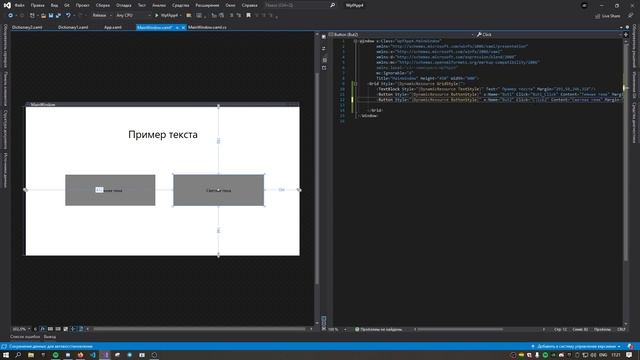Image resolution: width=640 pixels, height=360 pixels.
Task: Collapse the Grid element in code editor
Action: pos(356,83)
